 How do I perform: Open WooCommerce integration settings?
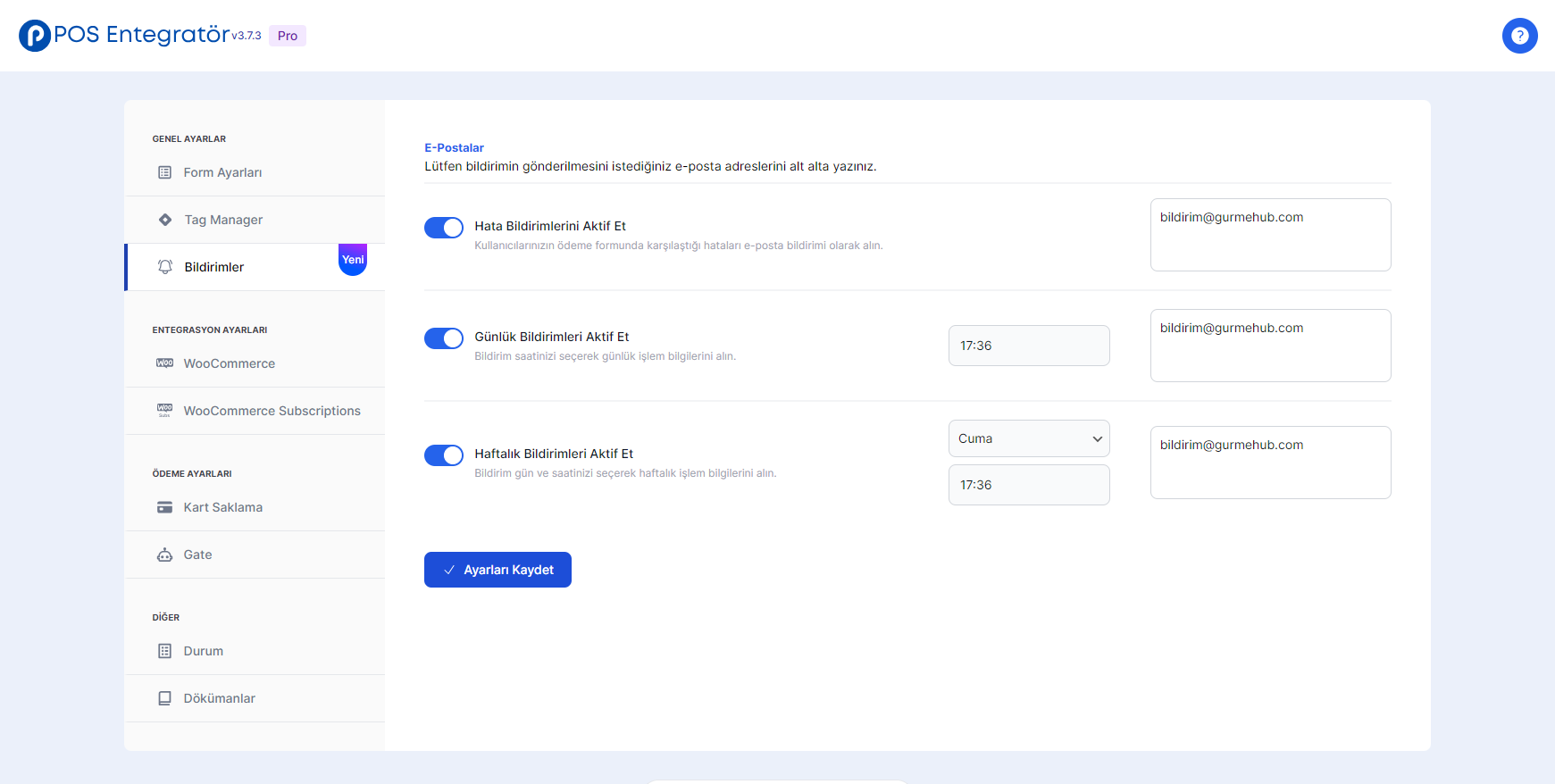point(255,363)
